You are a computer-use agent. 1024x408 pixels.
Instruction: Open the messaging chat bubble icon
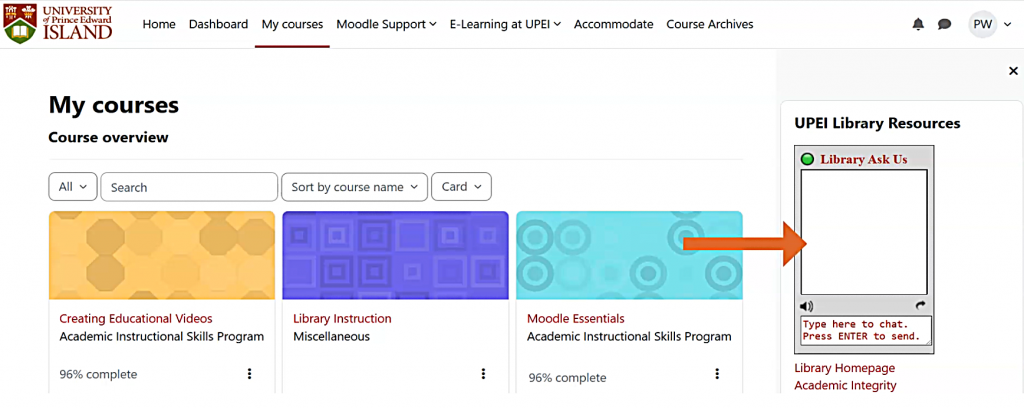(944, 24)
